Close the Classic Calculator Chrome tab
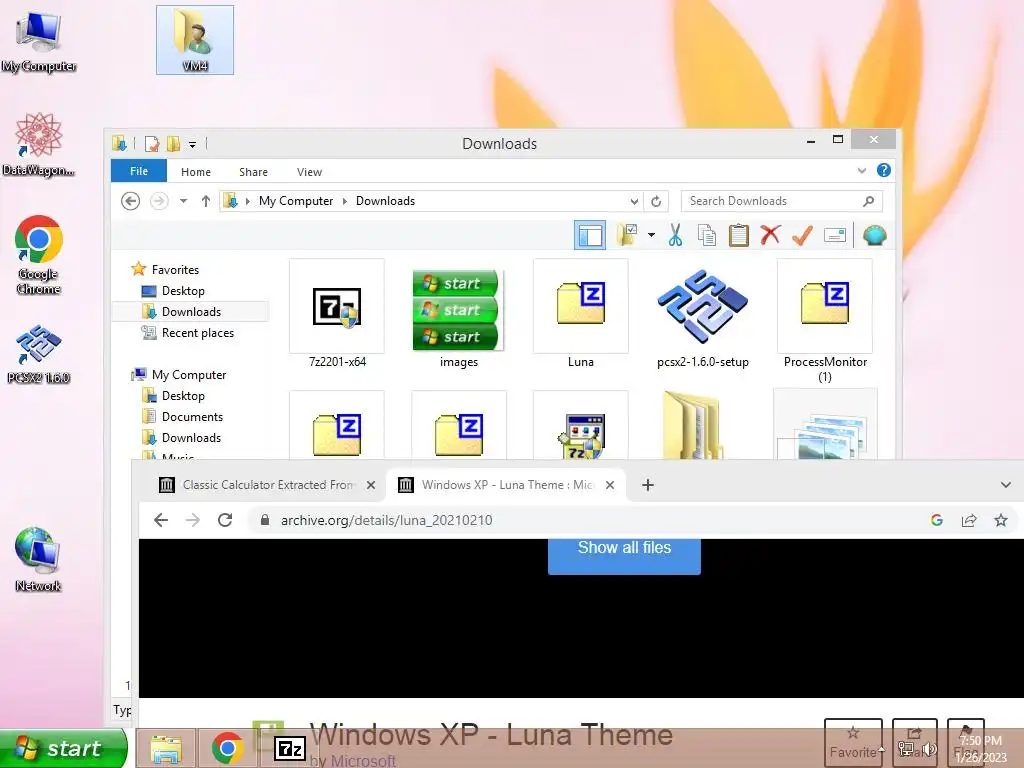The width and height of the screenshot is (1024, 768). pyautogui.click(x=371, y=485)
